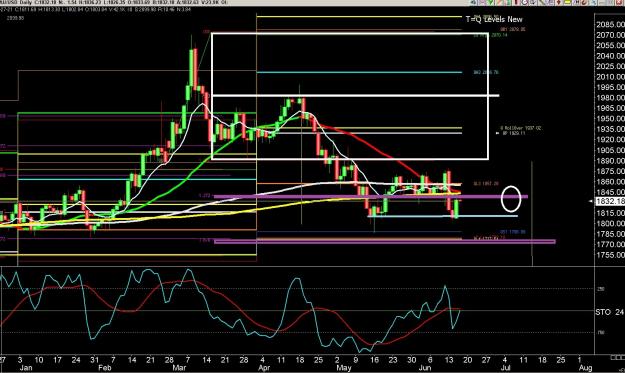Click the May month label on the time axis
The width and height of the screenshot is (625, 373).
pyautogui.click(x=344, y=367)
